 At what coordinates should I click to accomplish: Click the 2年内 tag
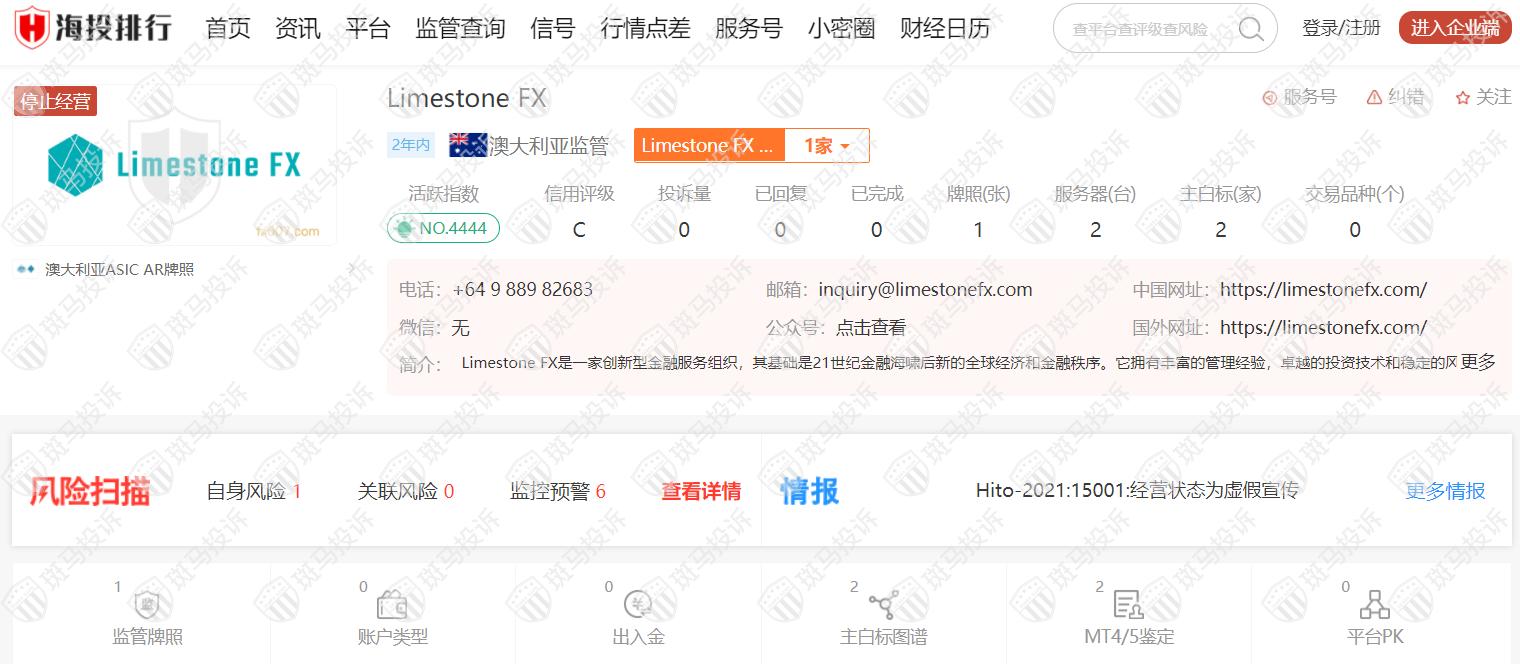[x=411, y=145]
